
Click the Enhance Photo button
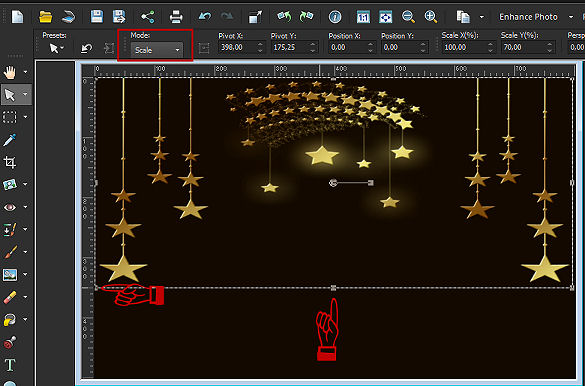[x=528, y=17]
